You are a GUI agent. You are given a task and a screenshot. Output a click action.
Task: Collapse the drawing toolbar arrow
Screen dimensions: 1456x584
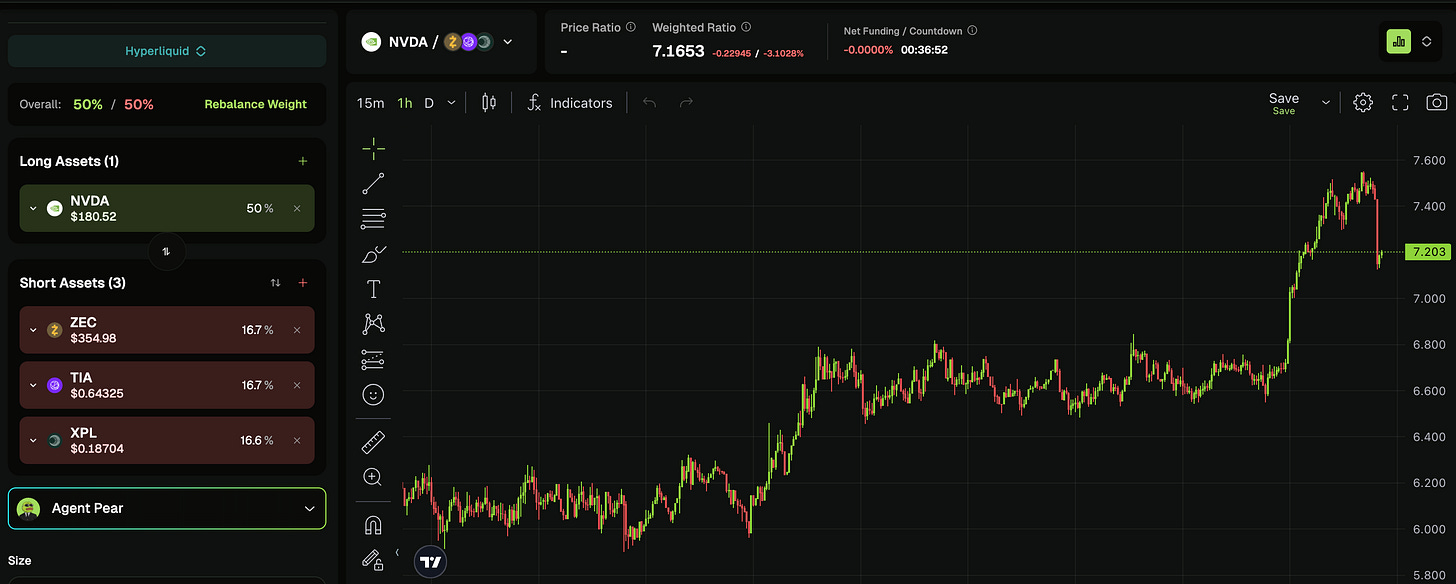397,552
